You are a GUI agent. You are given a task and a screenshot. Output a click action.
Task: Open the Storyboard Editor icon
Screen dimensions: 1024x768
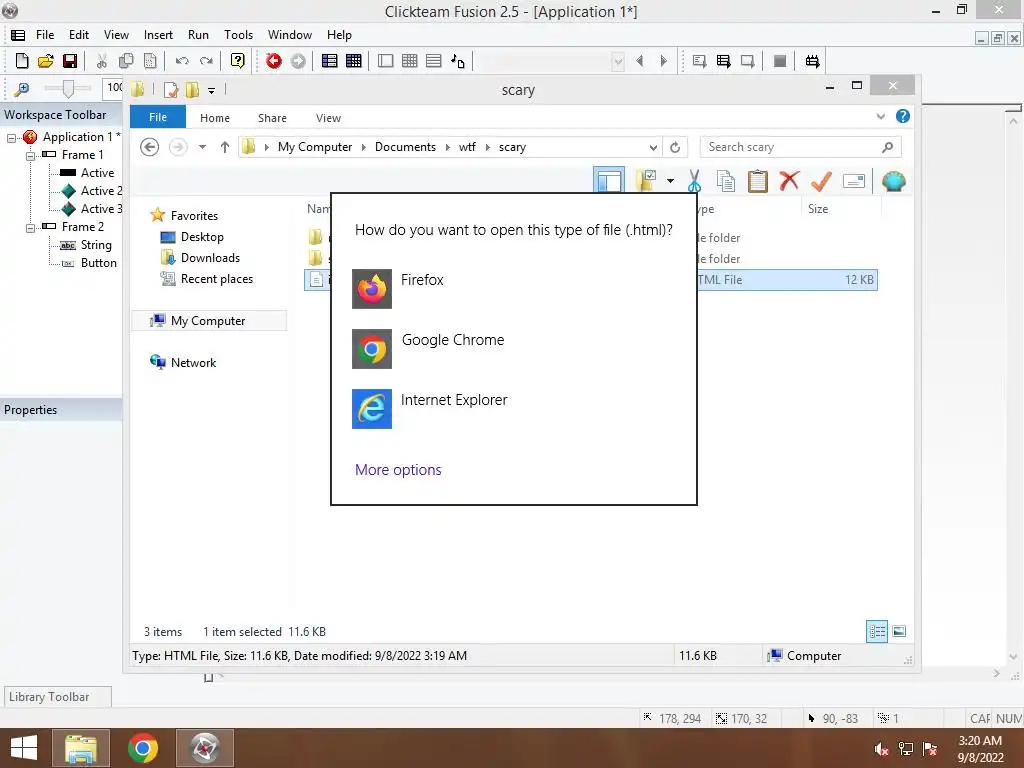pos(330,61)
